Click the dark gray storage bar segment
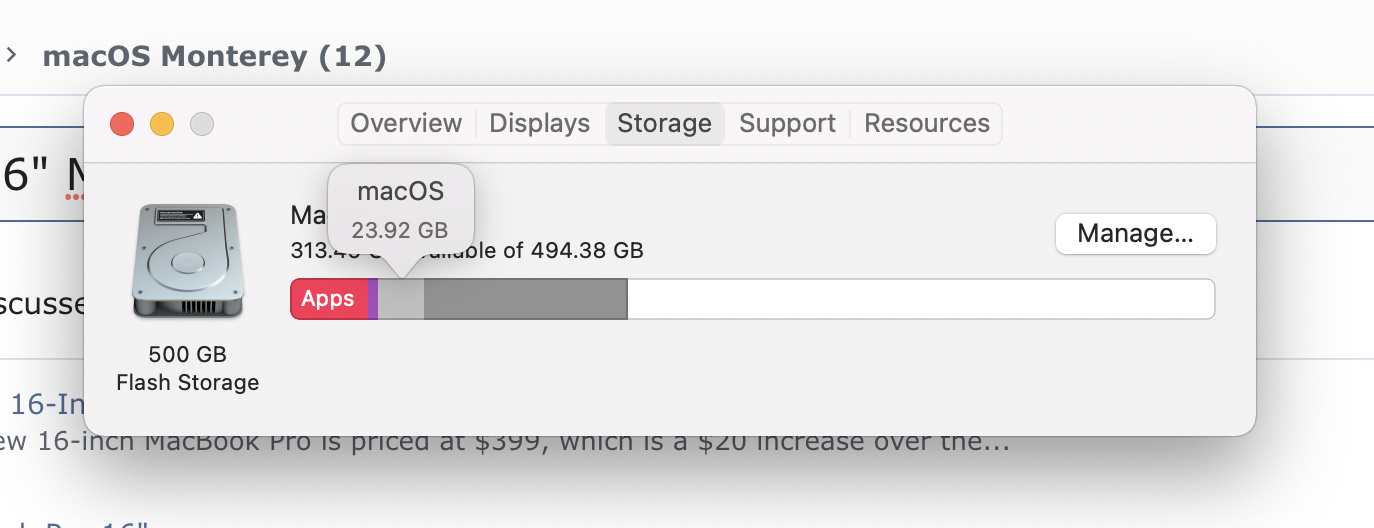Viewport: 1374px width, 528px height. point(525,299)
